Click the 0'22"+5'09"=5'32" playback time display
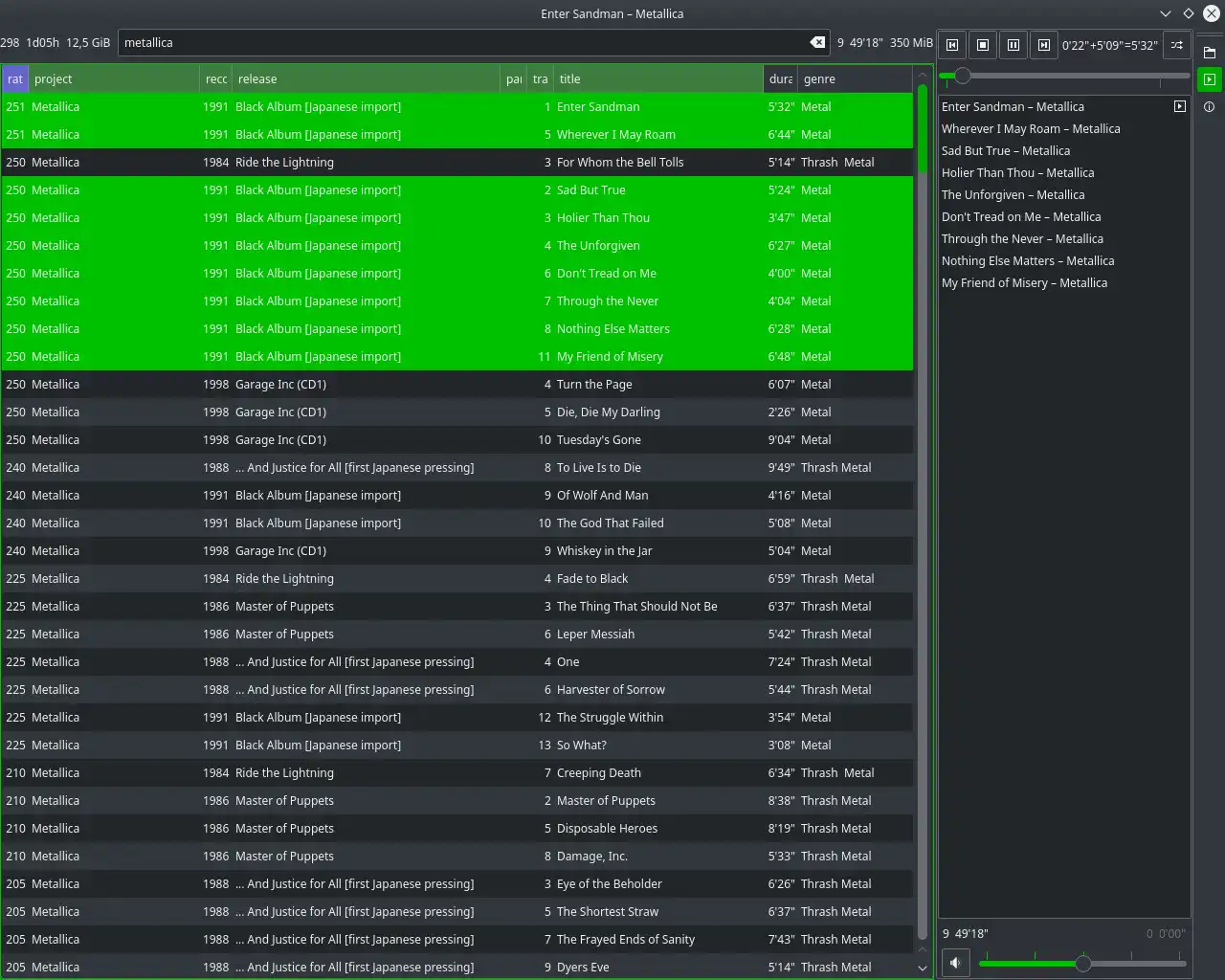Image resolution: width=1225 pixels, height=980 pixels. [1110, 45]
